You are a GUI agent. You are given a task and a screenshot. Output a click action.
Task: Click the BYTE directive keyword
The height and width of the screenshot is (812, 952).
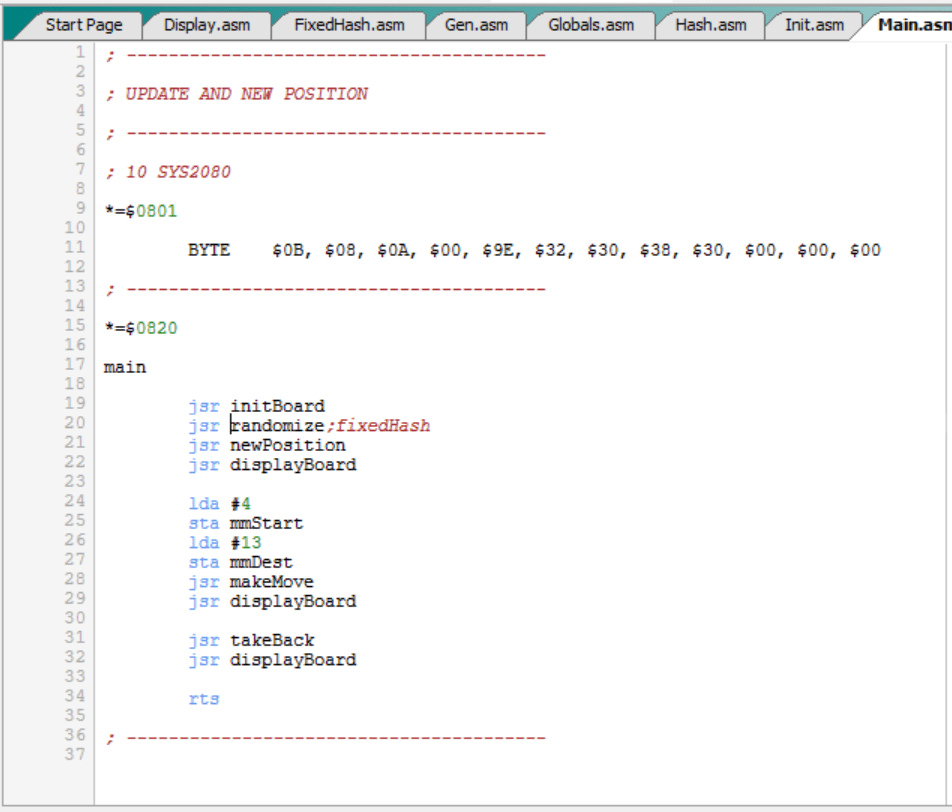pyautogui.click(x=208, y=251)
